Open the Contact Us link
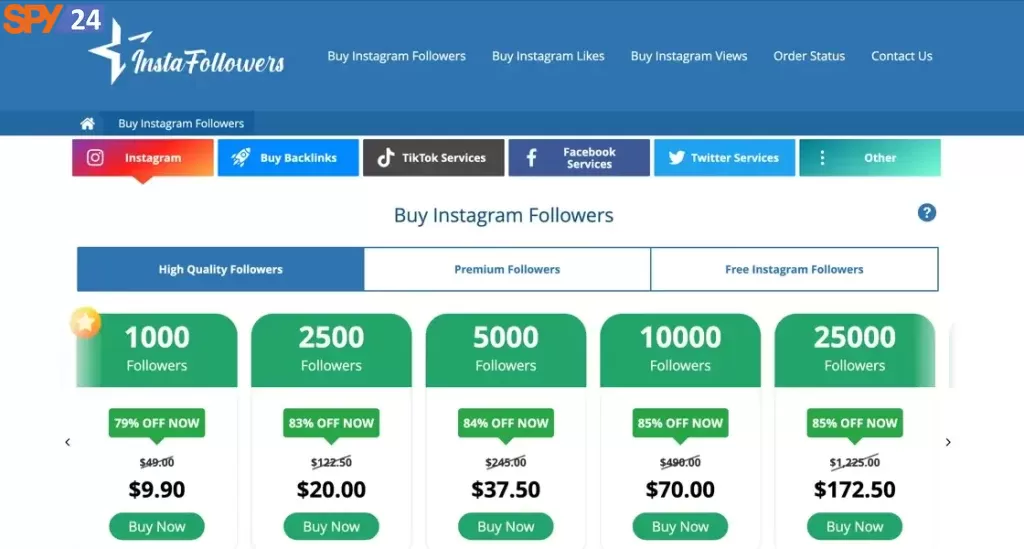This screenshot has height=549, width=1024. [x=901, y=56]
